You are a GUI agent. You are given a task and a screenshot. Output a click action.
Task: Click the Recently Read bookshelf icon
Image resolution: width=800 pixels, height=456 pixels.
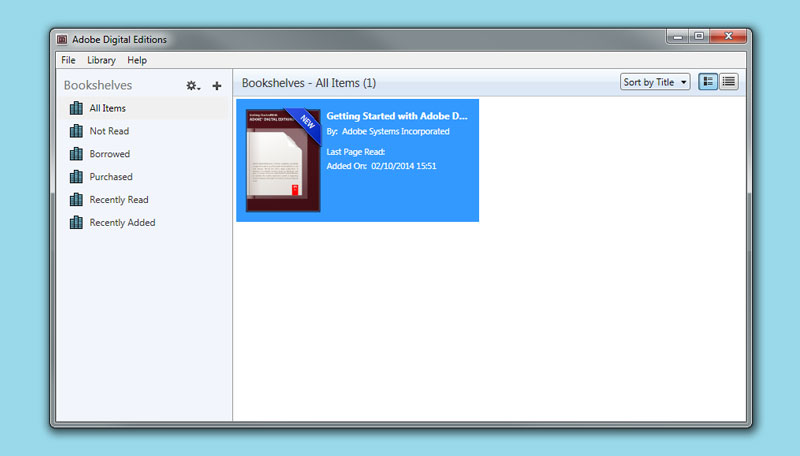(76, 200)
